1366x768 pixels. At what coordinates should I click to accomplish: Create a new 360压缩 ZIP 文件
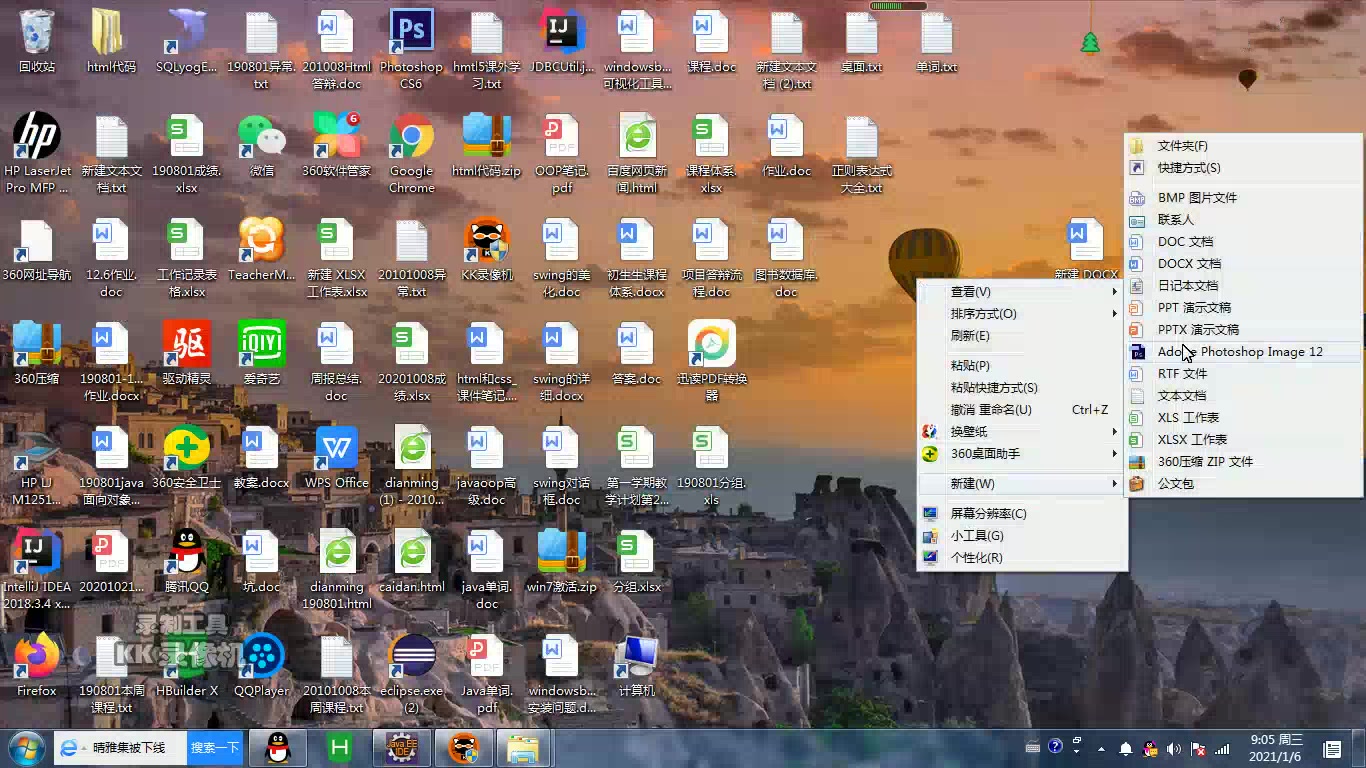point(1244,462)
